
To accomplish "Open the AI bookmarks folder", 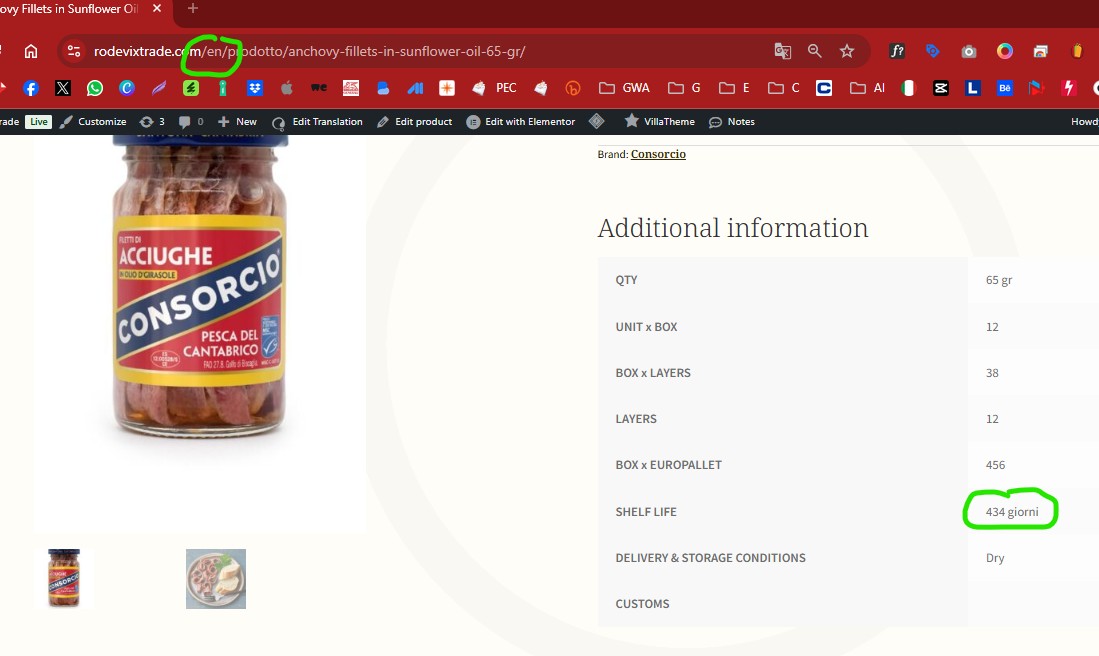I will coord(867,88).
